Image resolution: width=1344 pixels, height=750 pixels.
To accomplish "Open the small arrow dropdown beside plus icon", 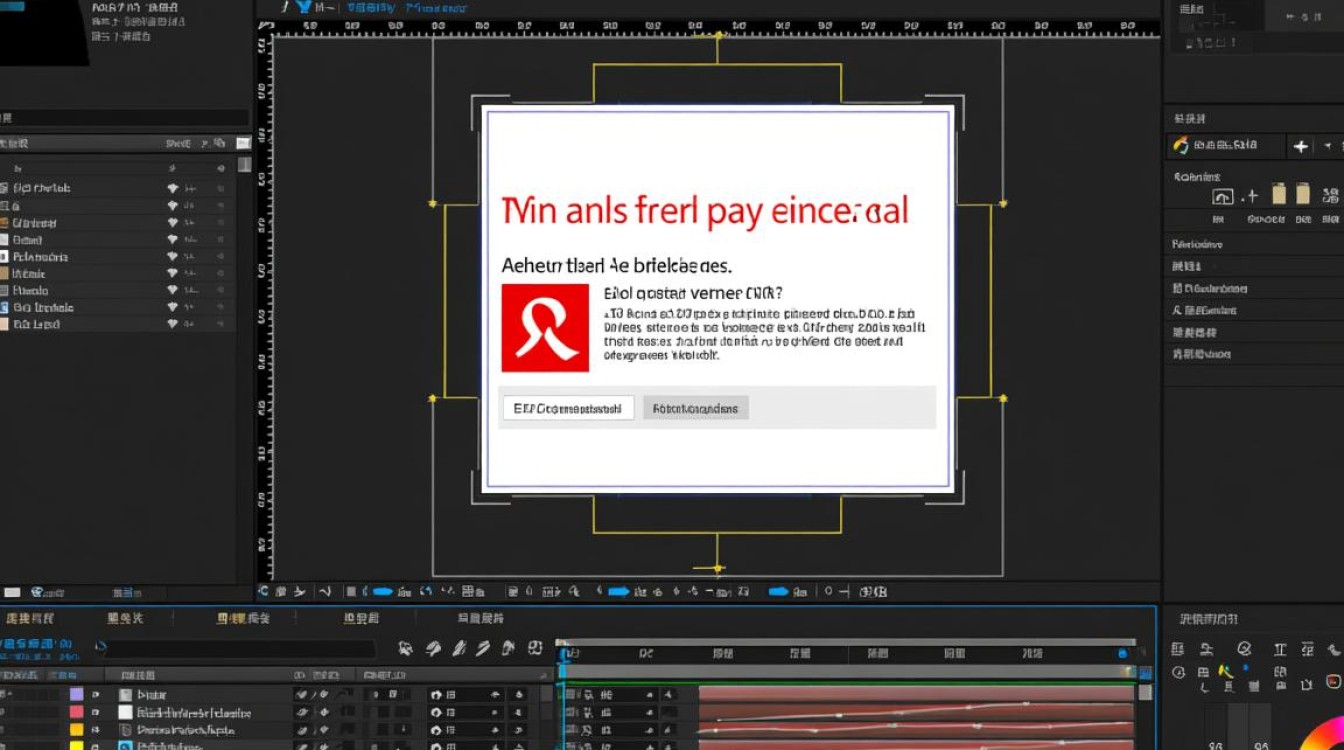I will [x=1328, y=146].
